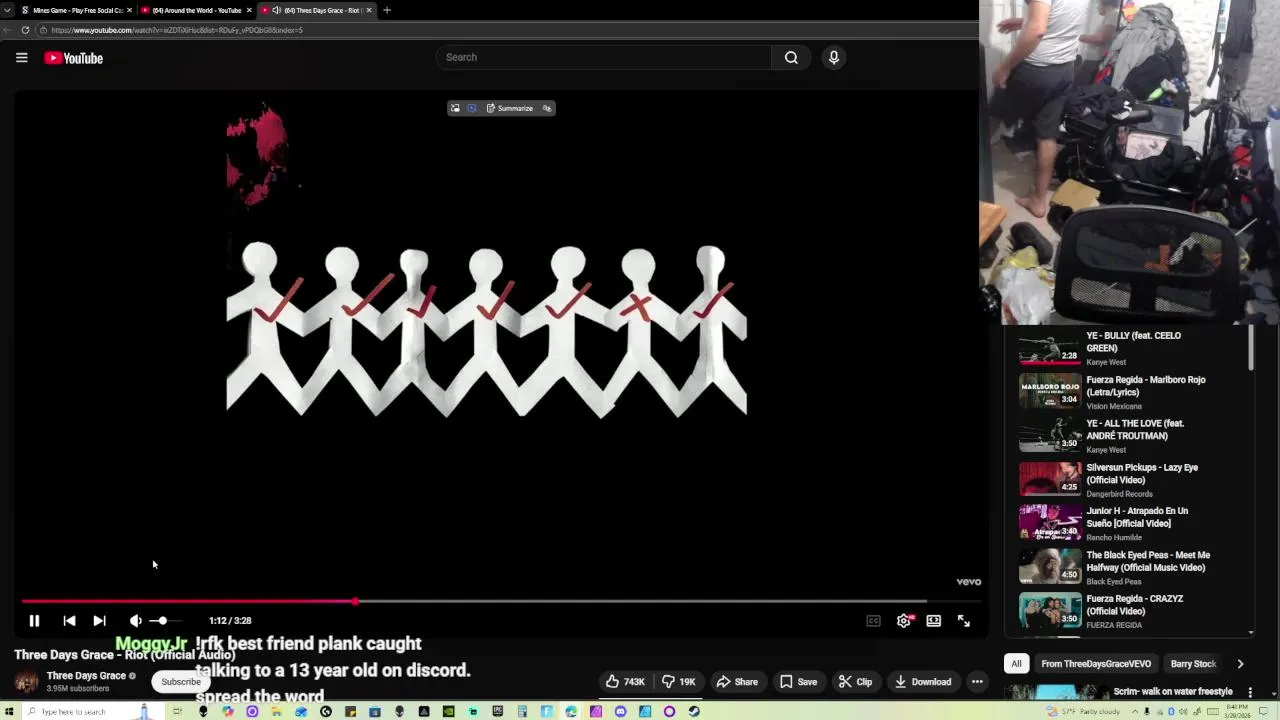Open taskbar clock and date
Viewport: 1280px width, 720px height.
(1236, 712)
